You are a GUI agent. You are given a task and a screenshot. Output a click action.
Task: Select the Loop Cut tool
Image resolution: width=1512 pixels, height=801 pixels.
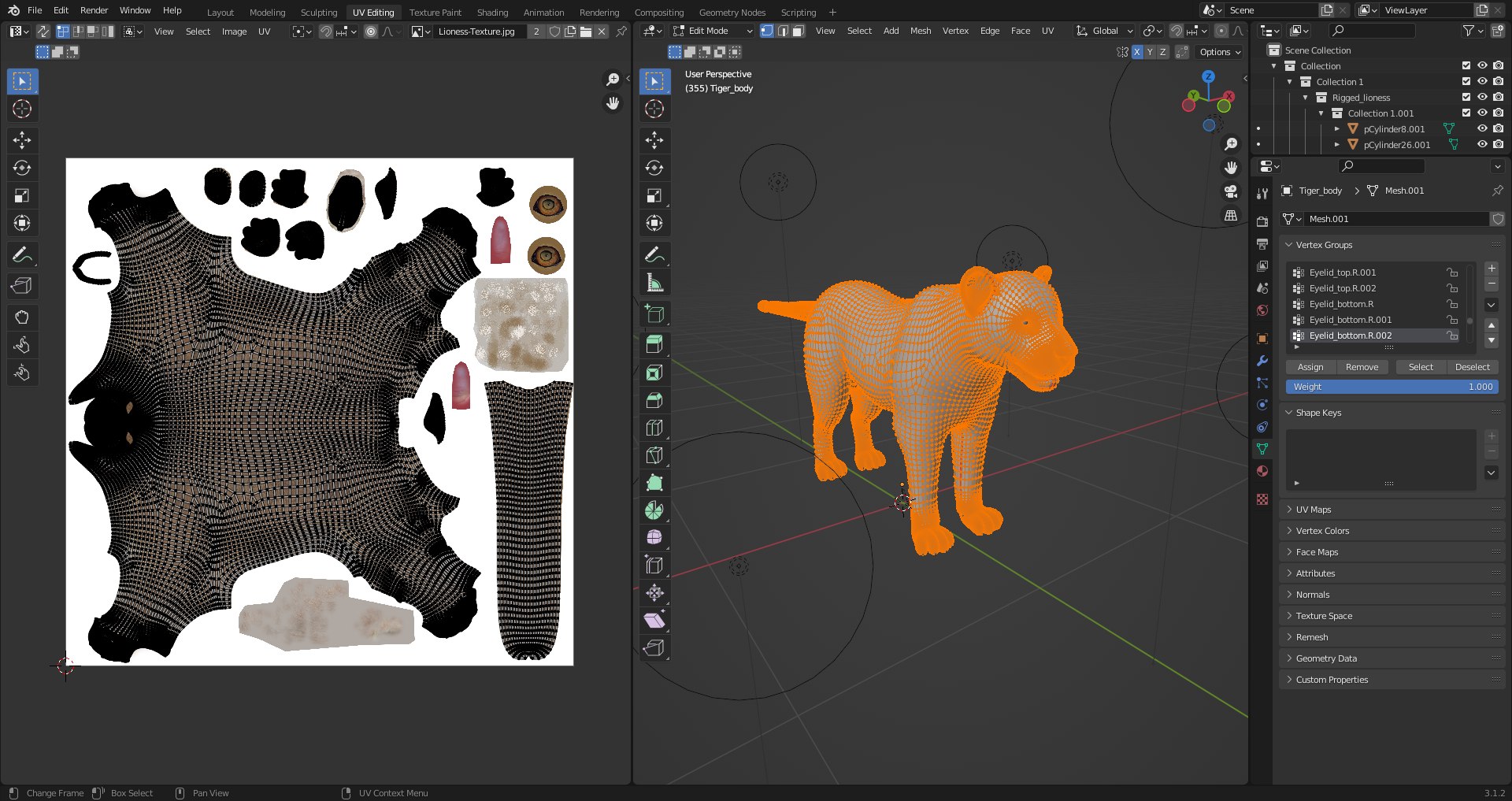tap(654, 428)
